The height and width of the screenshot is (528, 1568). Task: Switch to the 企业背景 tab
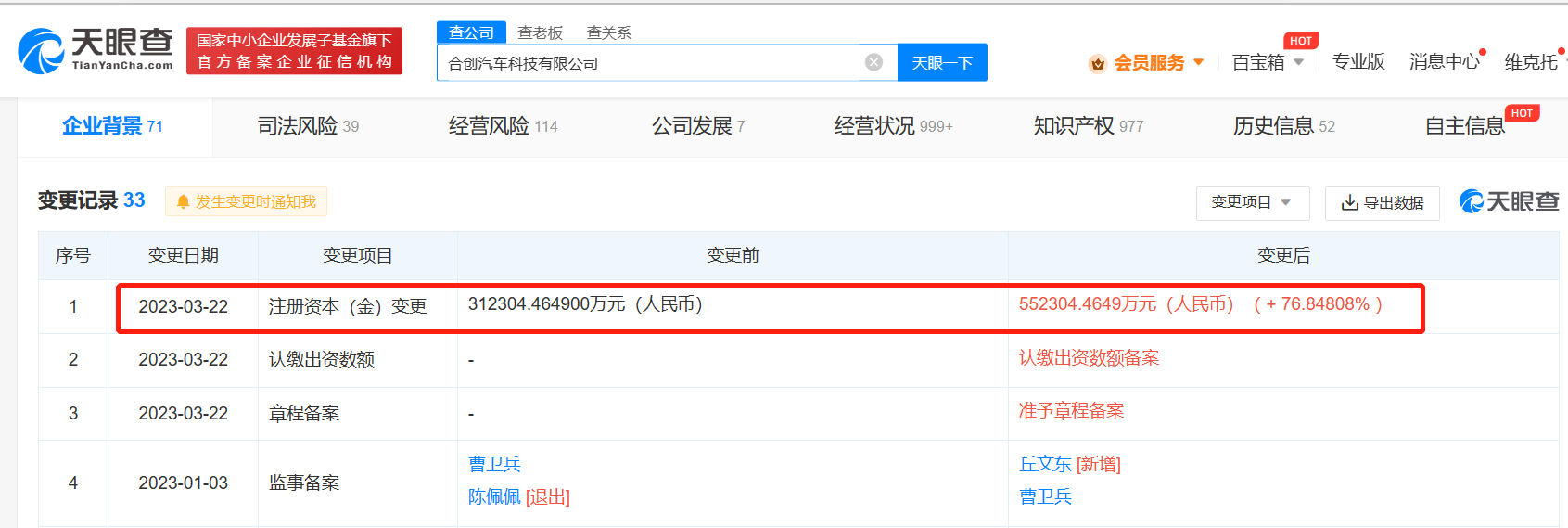point(113,126)
